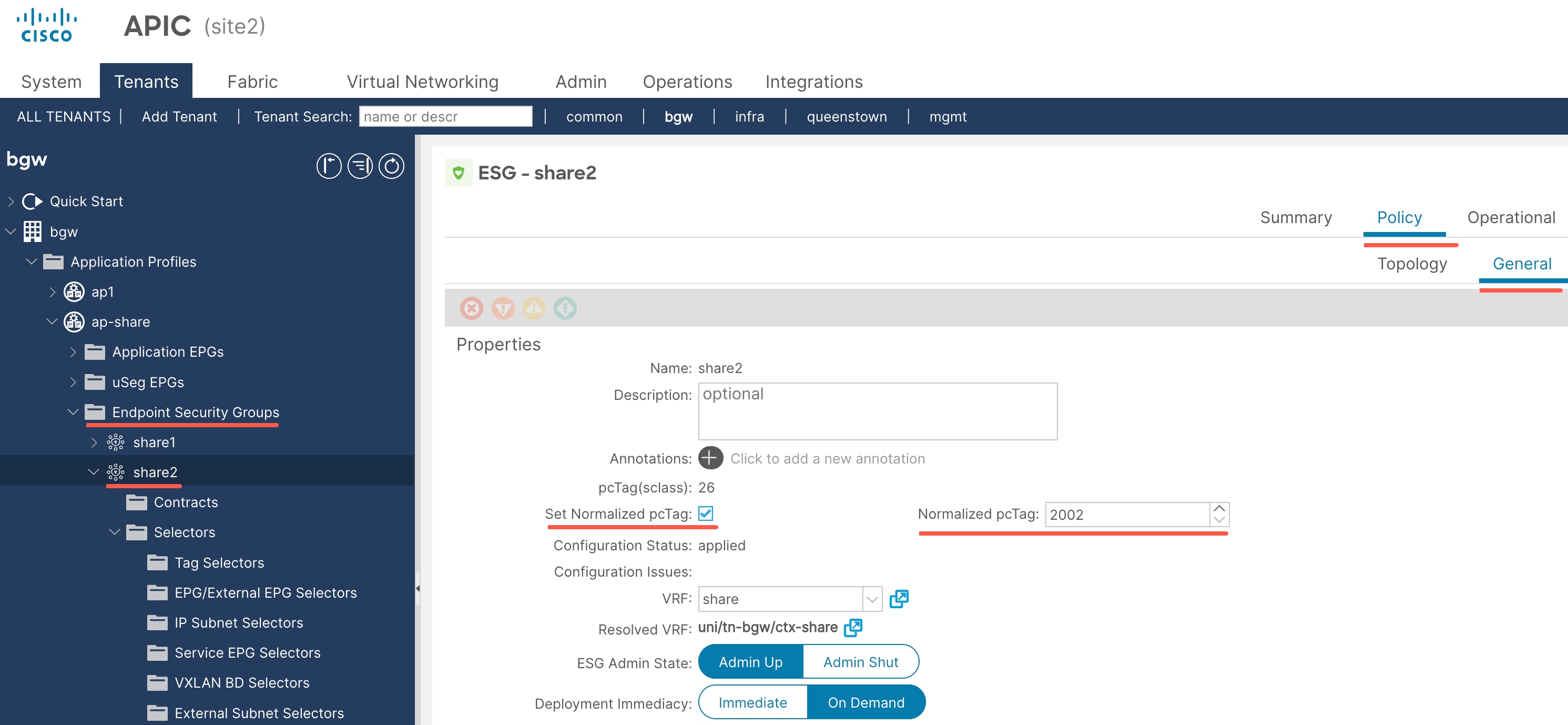Expand the uSeg EPGs node
Screen dimensions: 1568x725
[73, 382]
